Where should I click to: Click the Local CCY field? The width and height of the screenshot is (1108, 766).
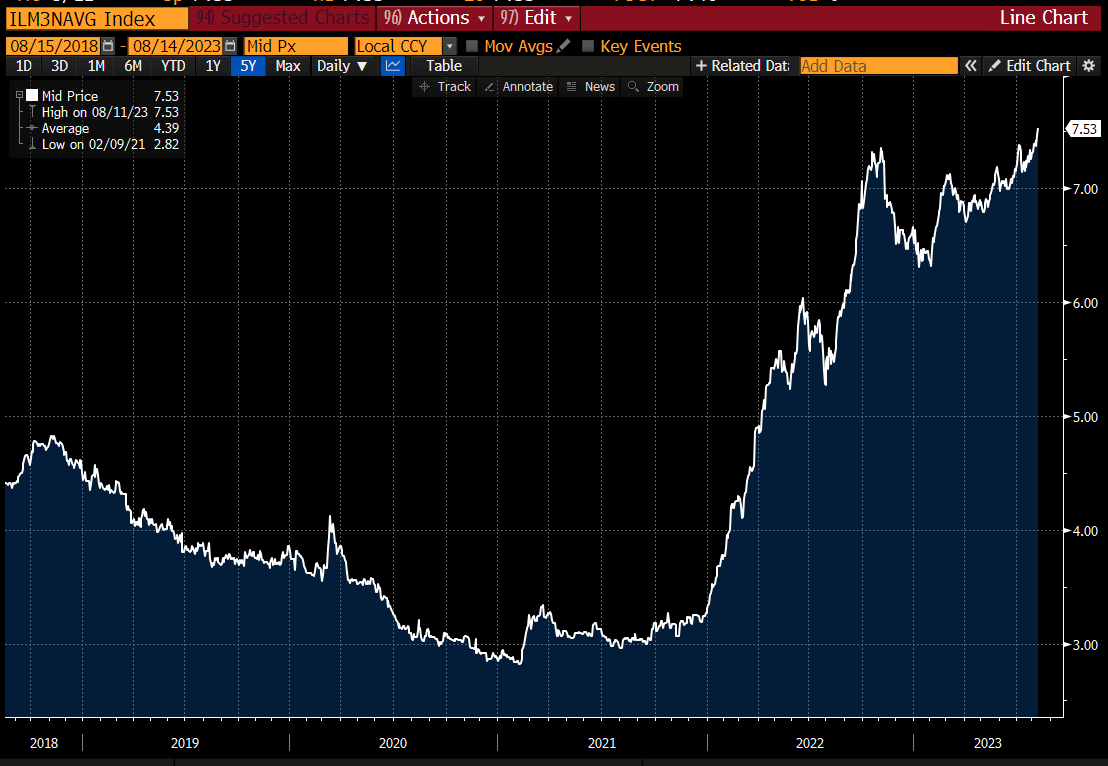click(x=399, y=46)
